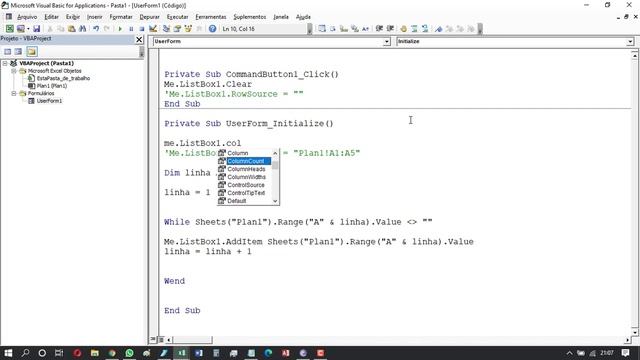Choose ColumnCount in autocomplete list
This screenshot has height=360, width=640.
244,161
